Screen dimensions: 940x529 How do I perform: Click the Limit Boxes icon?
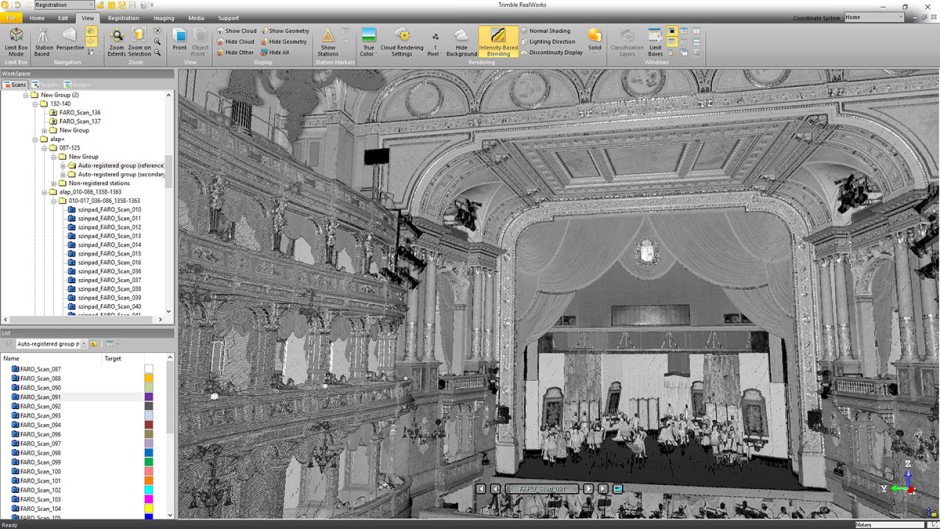[655, 40]
